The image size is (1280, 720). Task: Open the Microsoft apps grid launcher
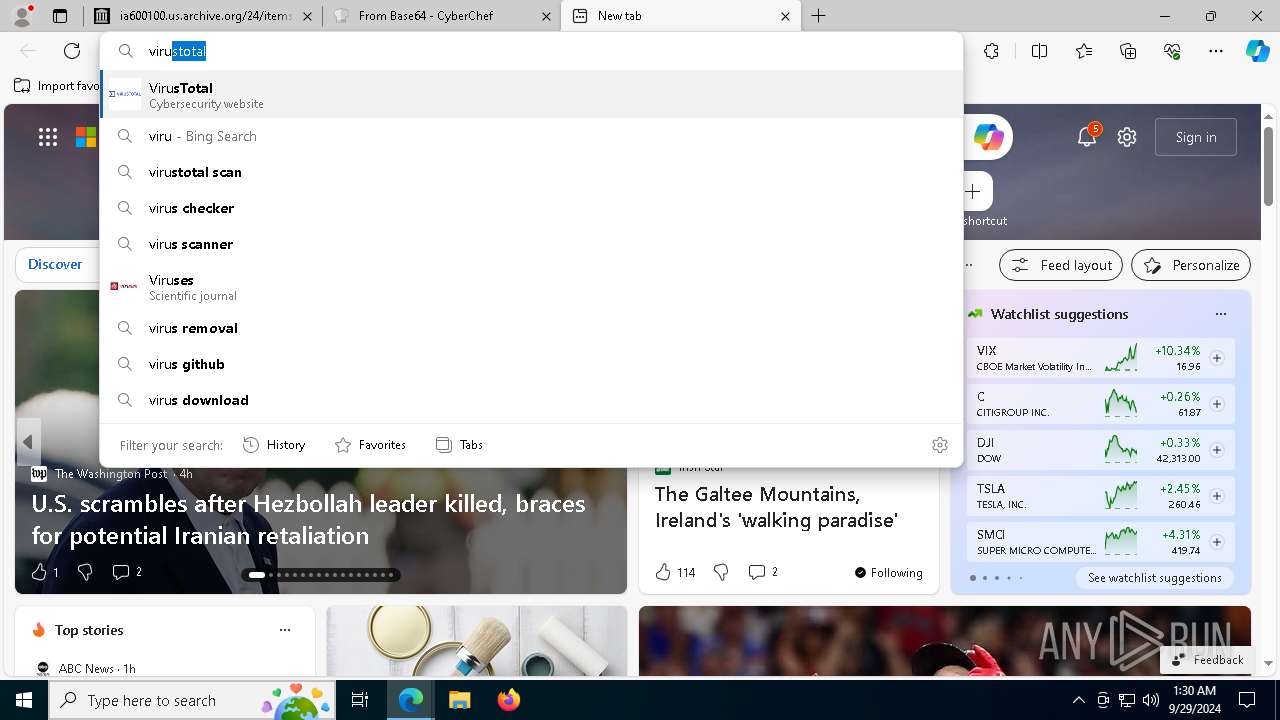[x=48, y=137]
